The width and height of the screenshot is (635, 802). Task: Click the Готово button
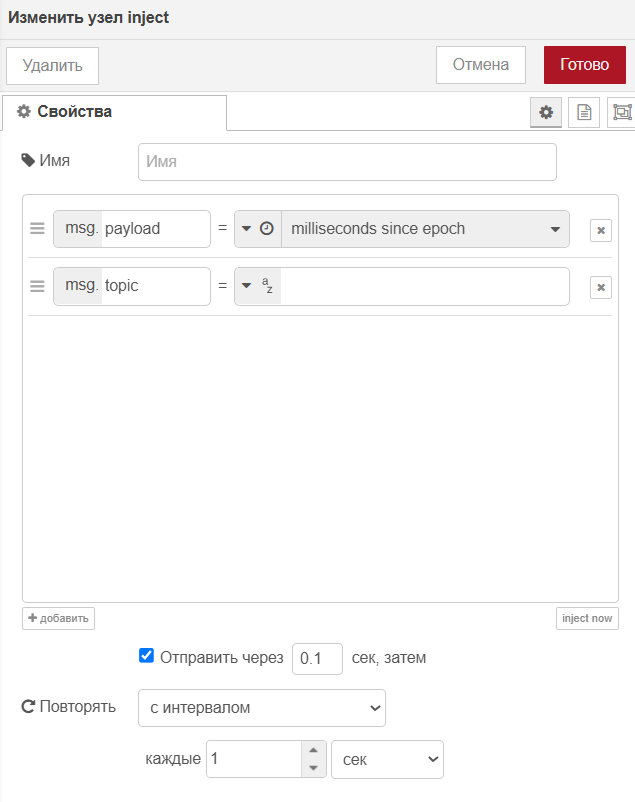(x=584, y=65)
